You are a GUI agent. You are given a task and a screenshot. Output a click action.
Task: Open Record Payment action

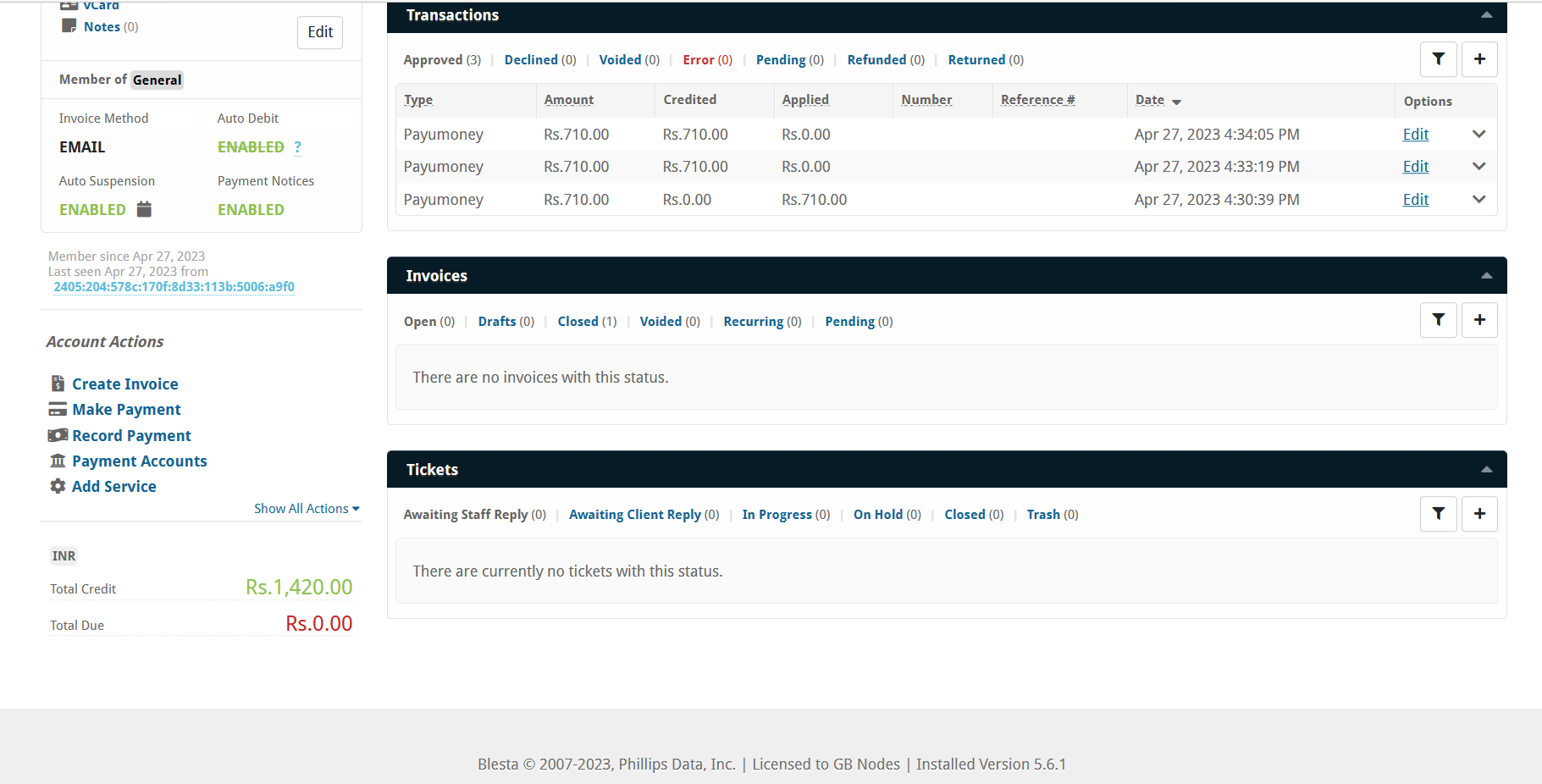(131, 436)
